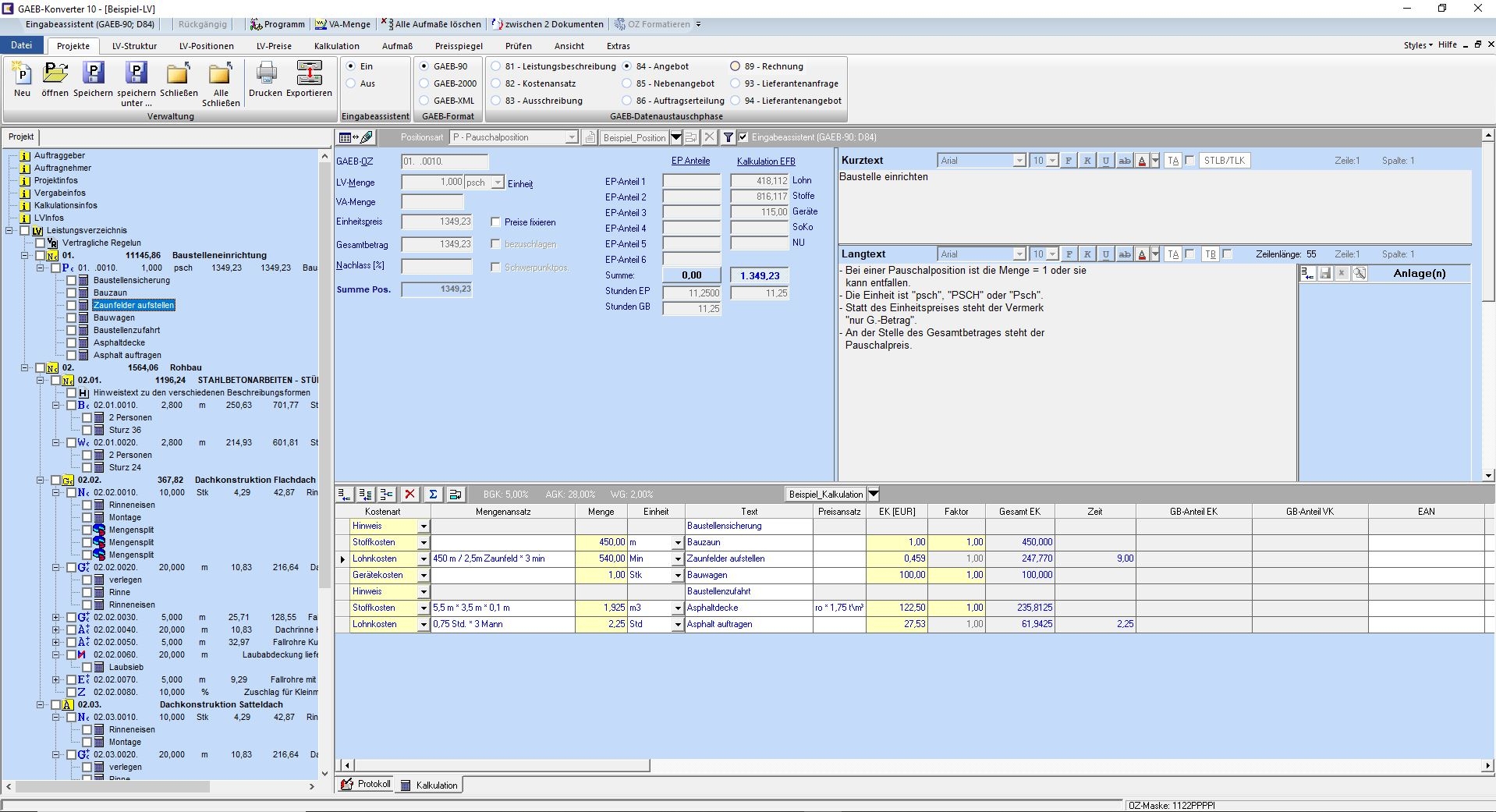
Task: Collapse the 02. Rohbau tree node
Action: coord(25,367)
